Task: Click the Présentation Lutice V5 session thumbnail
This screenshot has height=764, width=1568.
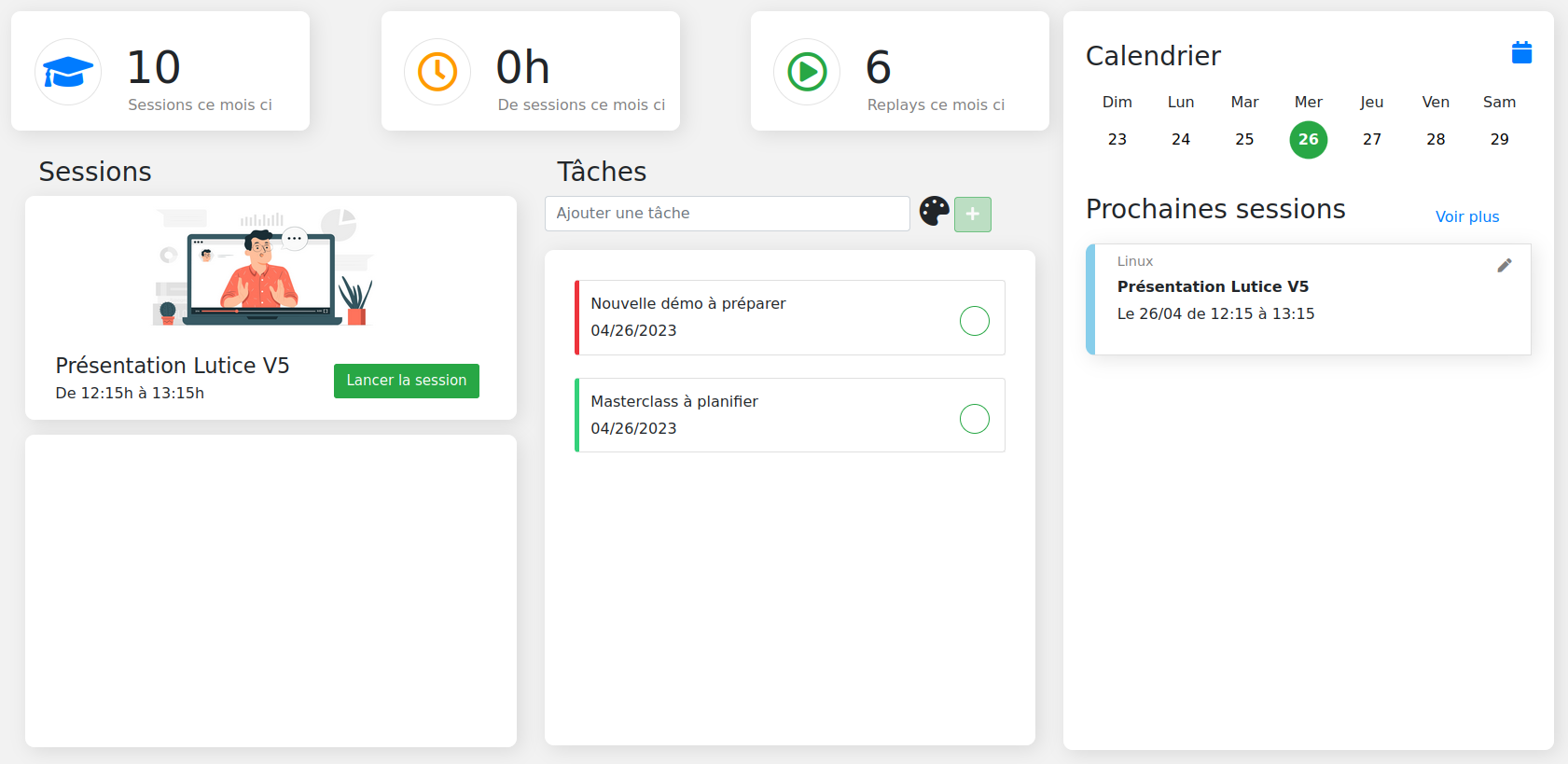Action: (x=261, y=271)
